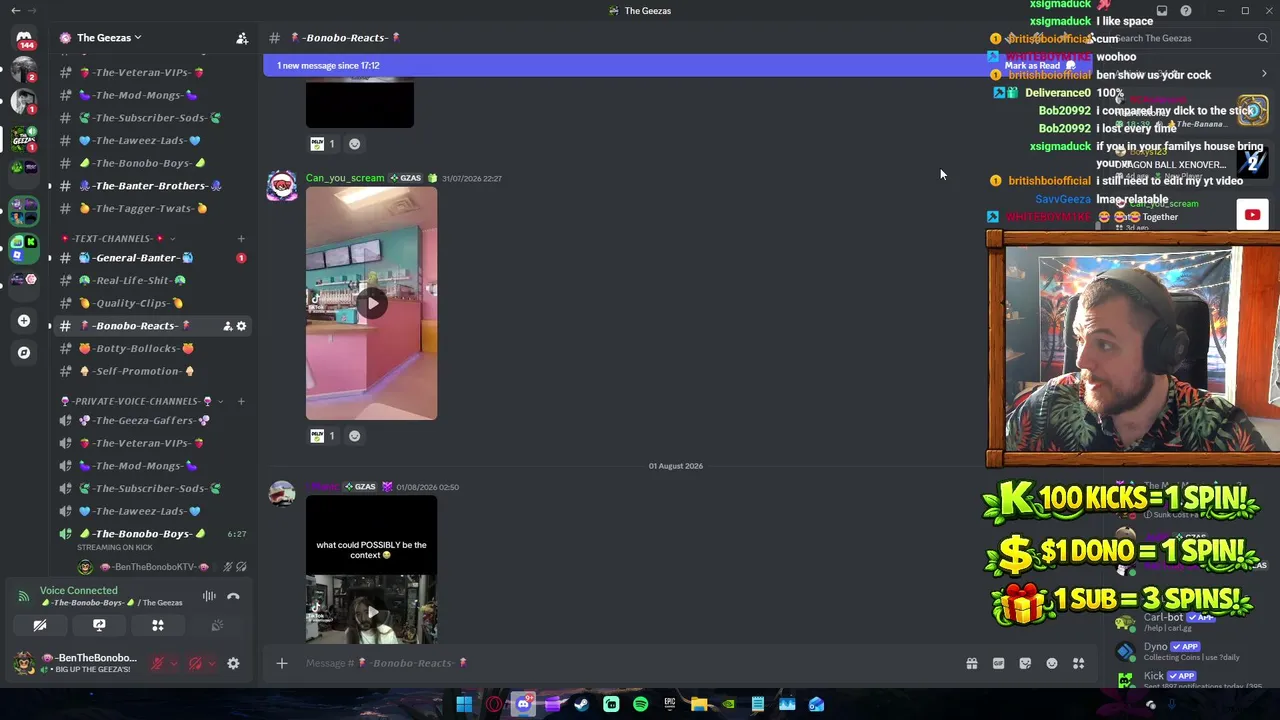This screenshot has width=1280, height=720.
Task: Open Epic Games Launcher from taskbar
Action: [670, 704]
